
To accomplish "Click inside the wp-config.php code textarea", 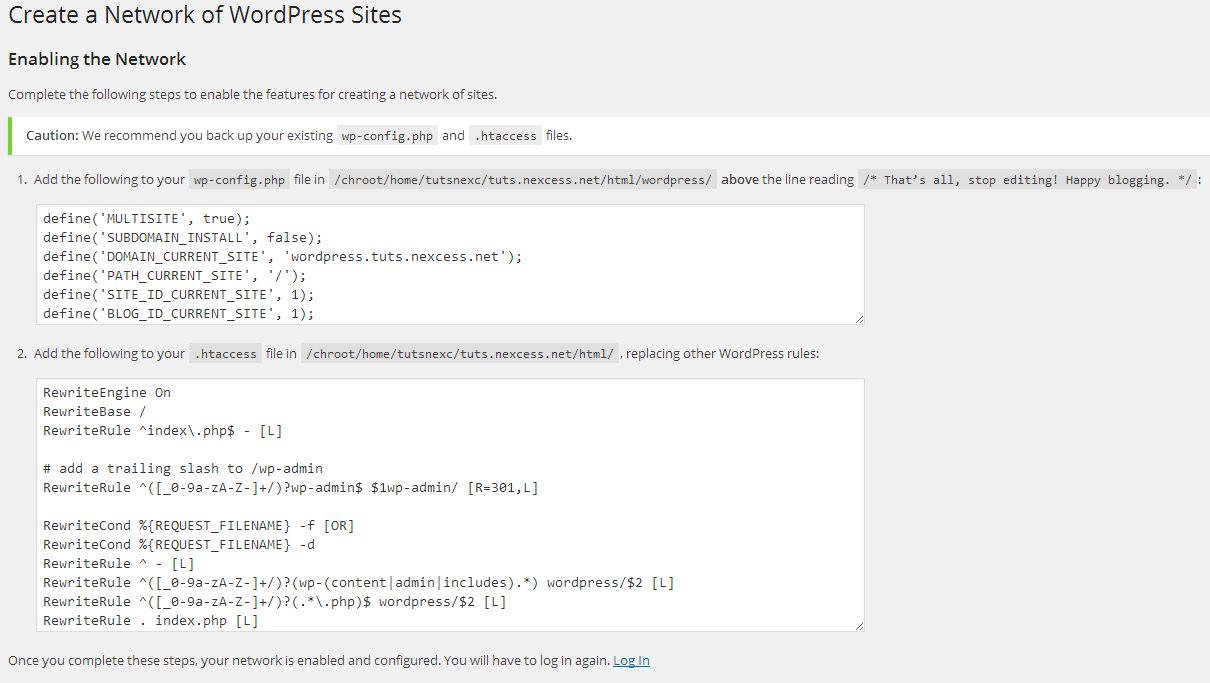I will tap(450, 264).
